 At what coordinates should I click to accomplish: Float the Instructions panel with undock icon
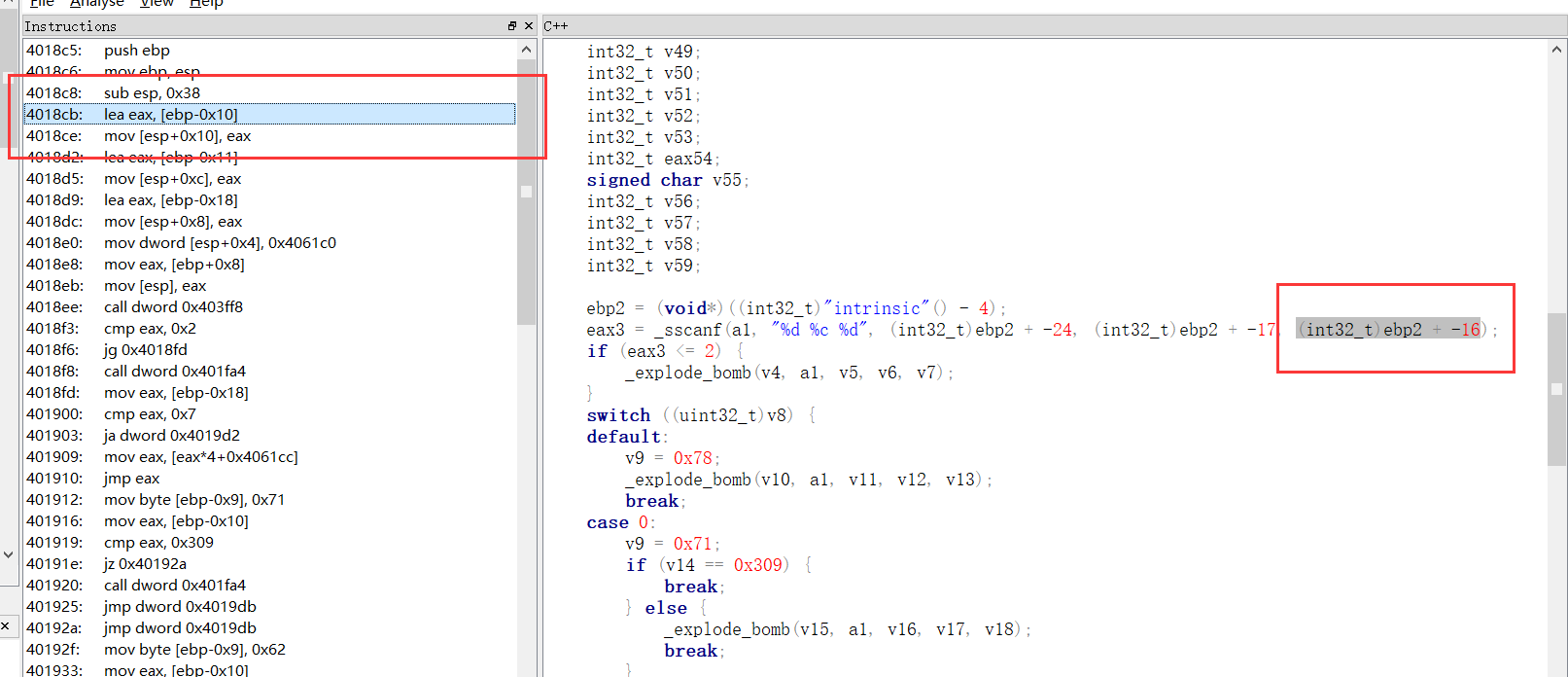pos(512,26)
